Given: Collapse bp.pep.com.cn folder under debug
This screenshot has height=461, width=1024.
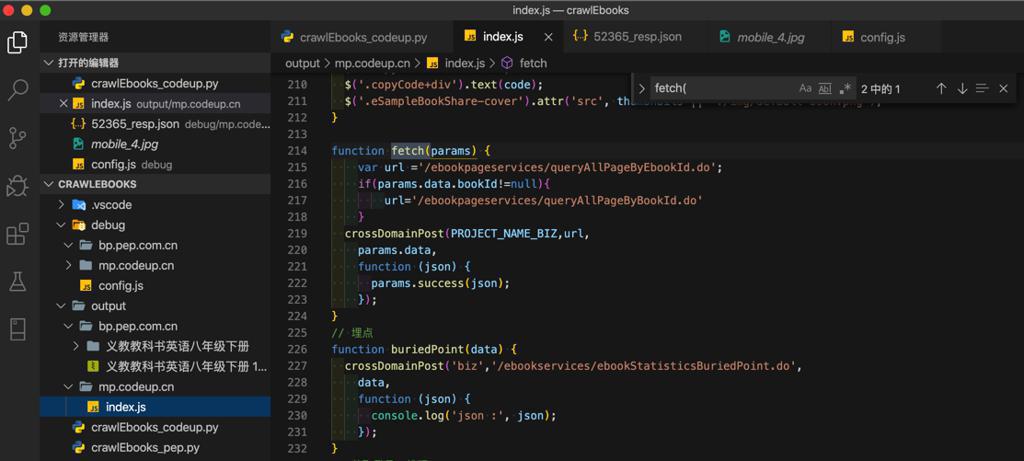Looking at the screenshot, I should tap(155, 246).
